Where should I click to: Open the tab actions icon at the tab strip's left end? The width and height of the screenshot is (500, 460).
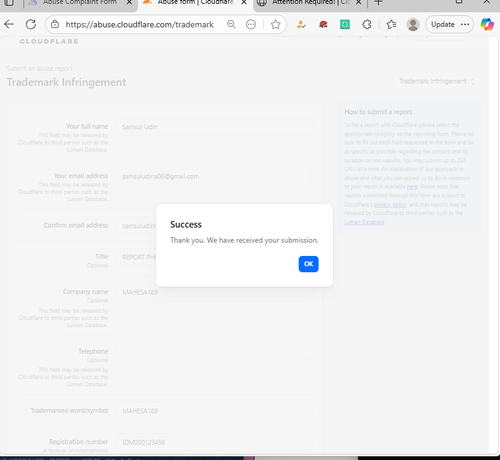click(x=9, y=3)
